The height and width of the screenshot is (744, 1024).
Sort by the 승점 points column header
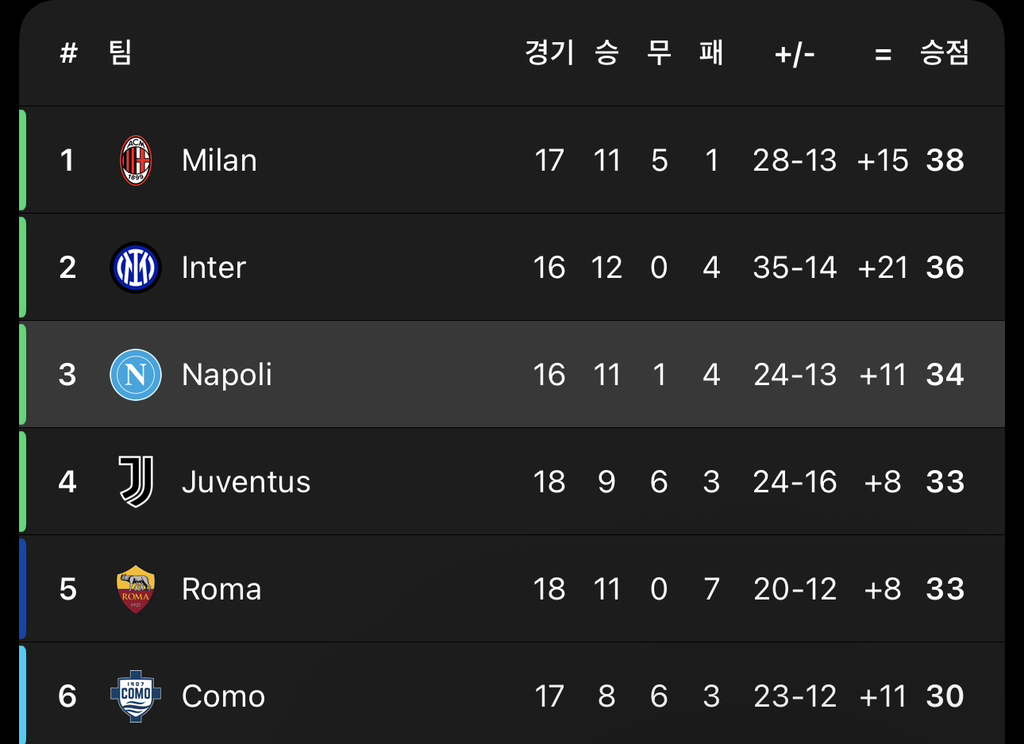[944, 52]
